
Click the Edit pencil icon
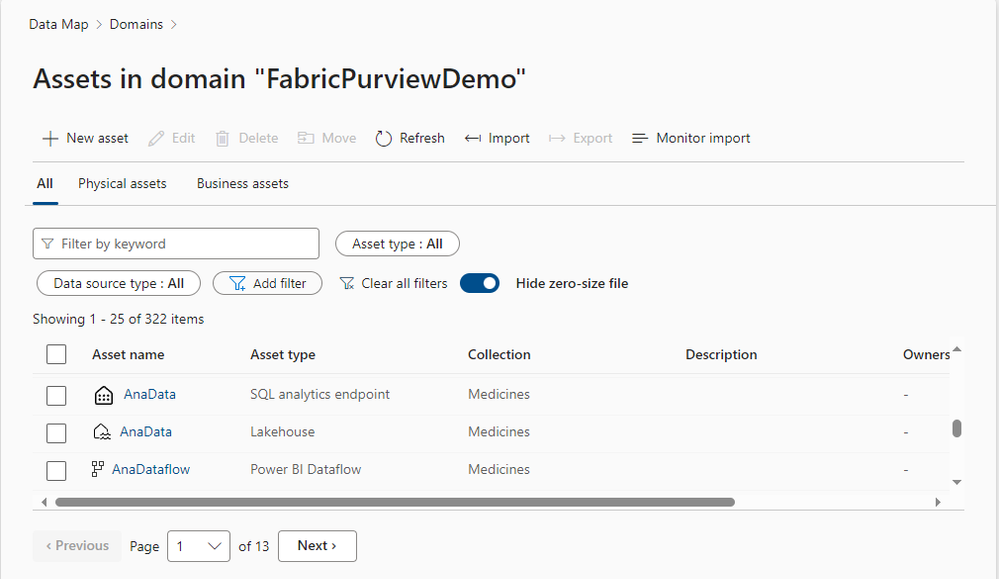click(x=156, y=138)
